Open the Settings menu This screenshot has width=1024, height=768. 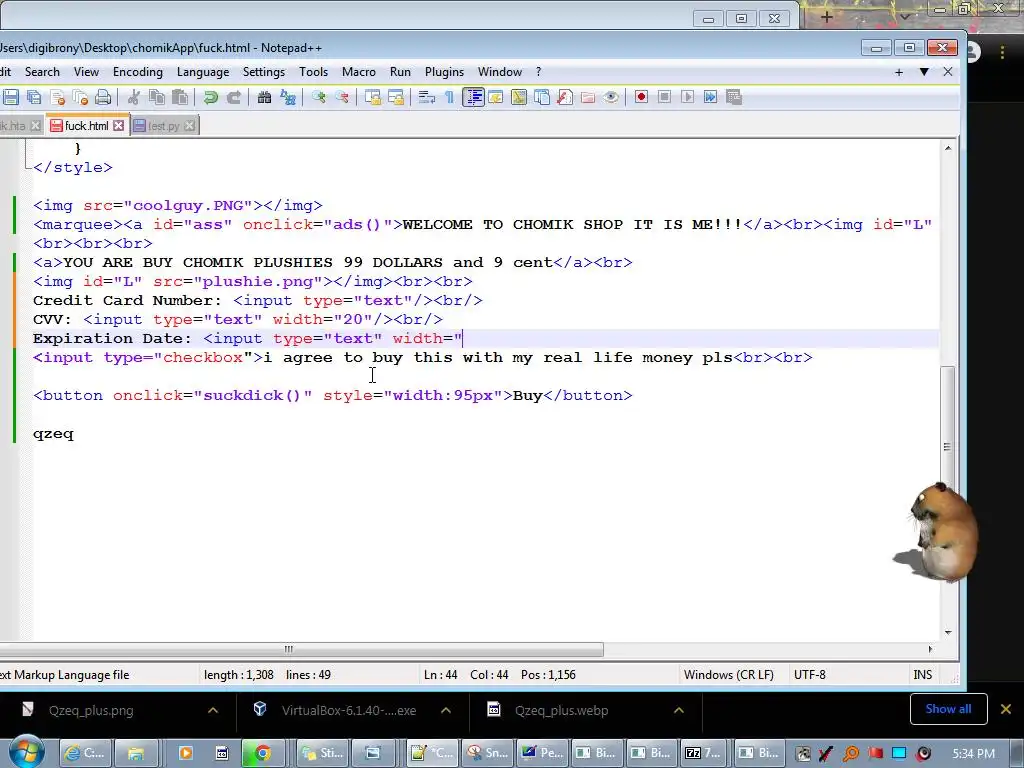click(x=264, y=72)
